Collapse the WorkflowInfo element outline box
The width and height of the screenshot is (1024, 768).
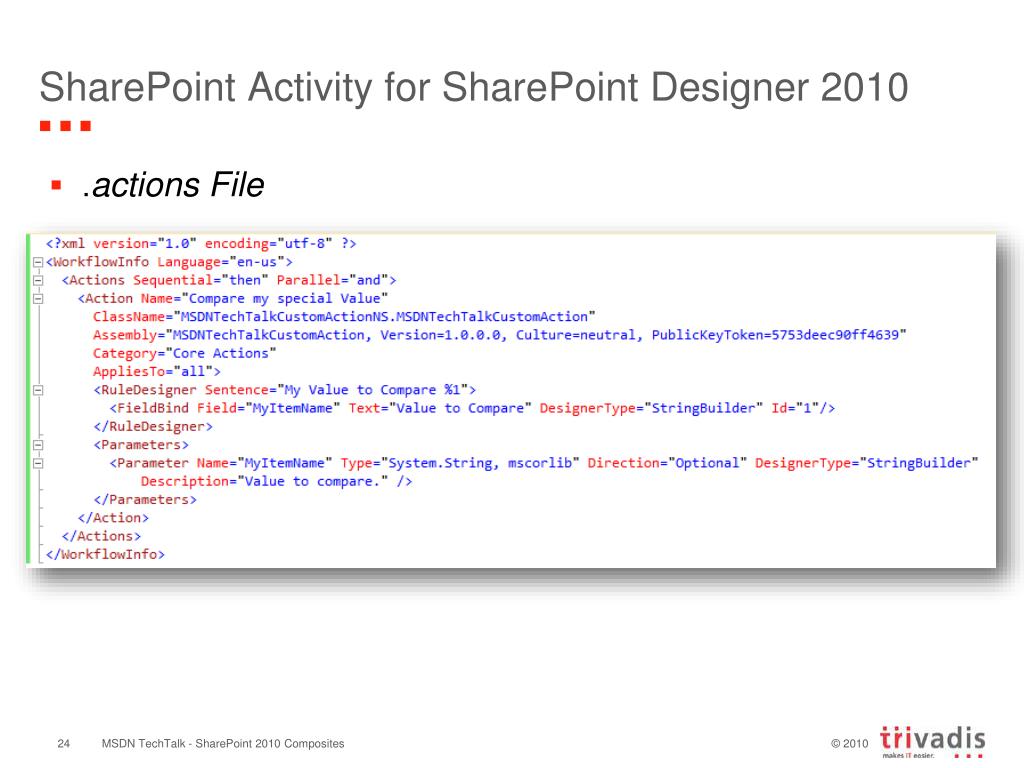38,263
